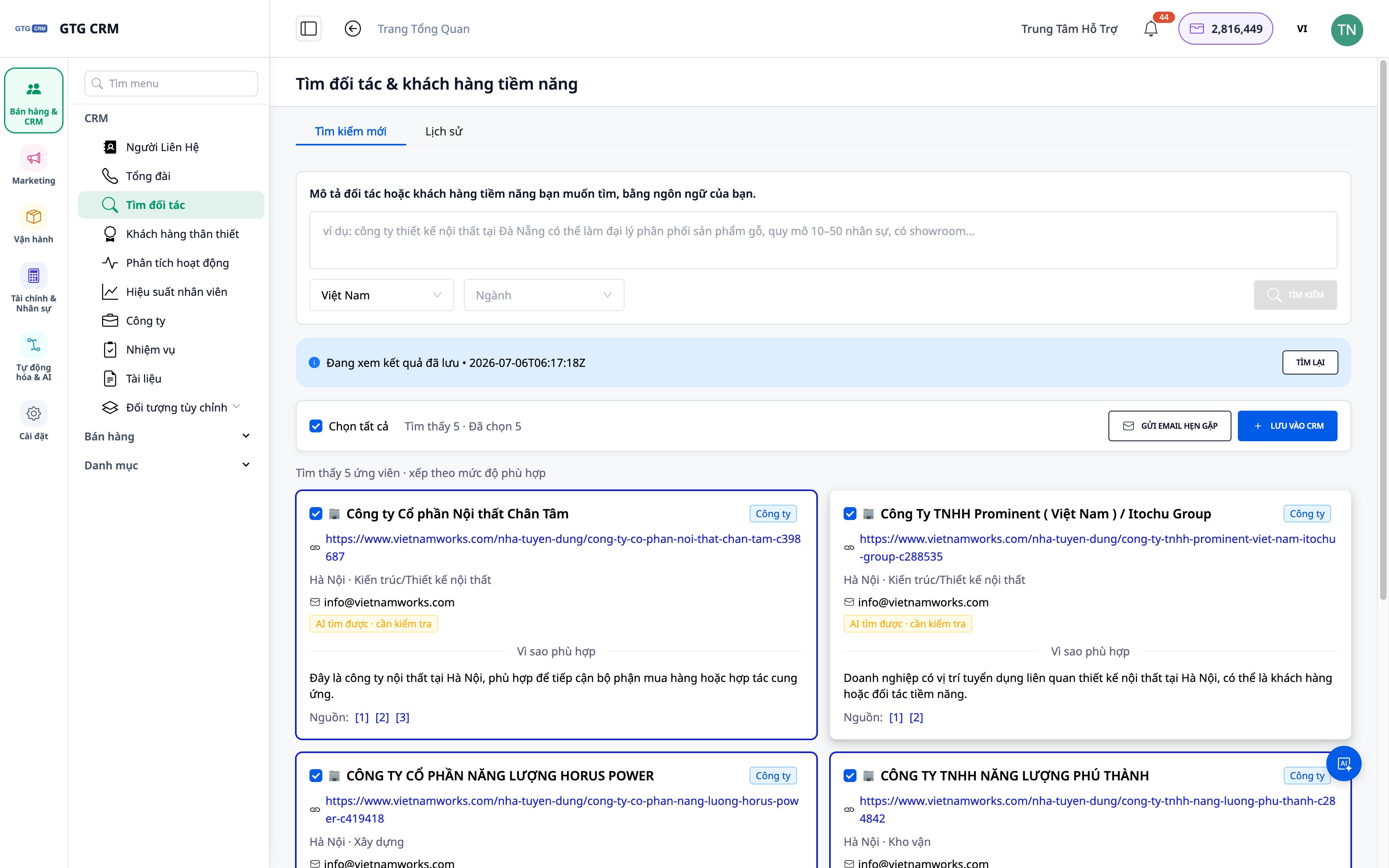Viewport: 1389px width, 868px height.
Task: Focus the partner description text area
Action: coord(823,240)
